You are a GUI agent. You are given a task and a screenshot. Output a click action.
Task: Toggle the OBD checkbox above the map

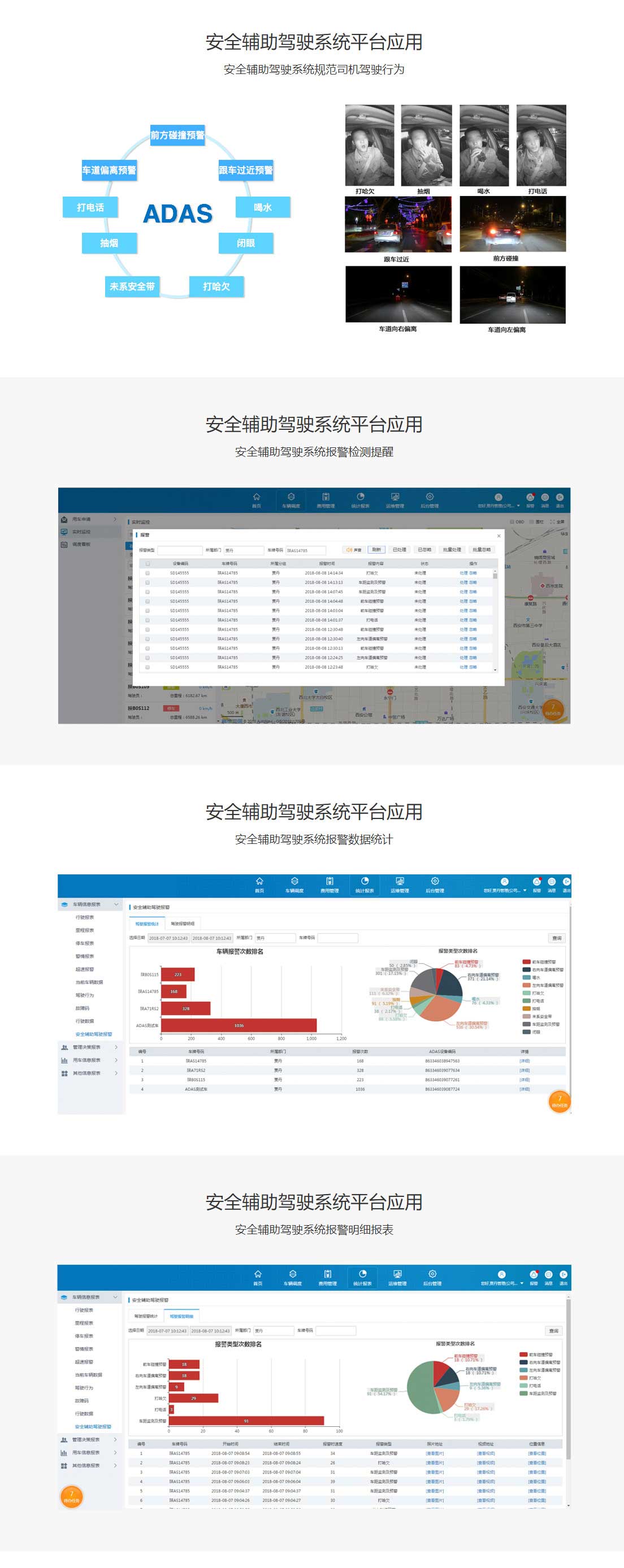pyautogui.click(x=512, y=522)
